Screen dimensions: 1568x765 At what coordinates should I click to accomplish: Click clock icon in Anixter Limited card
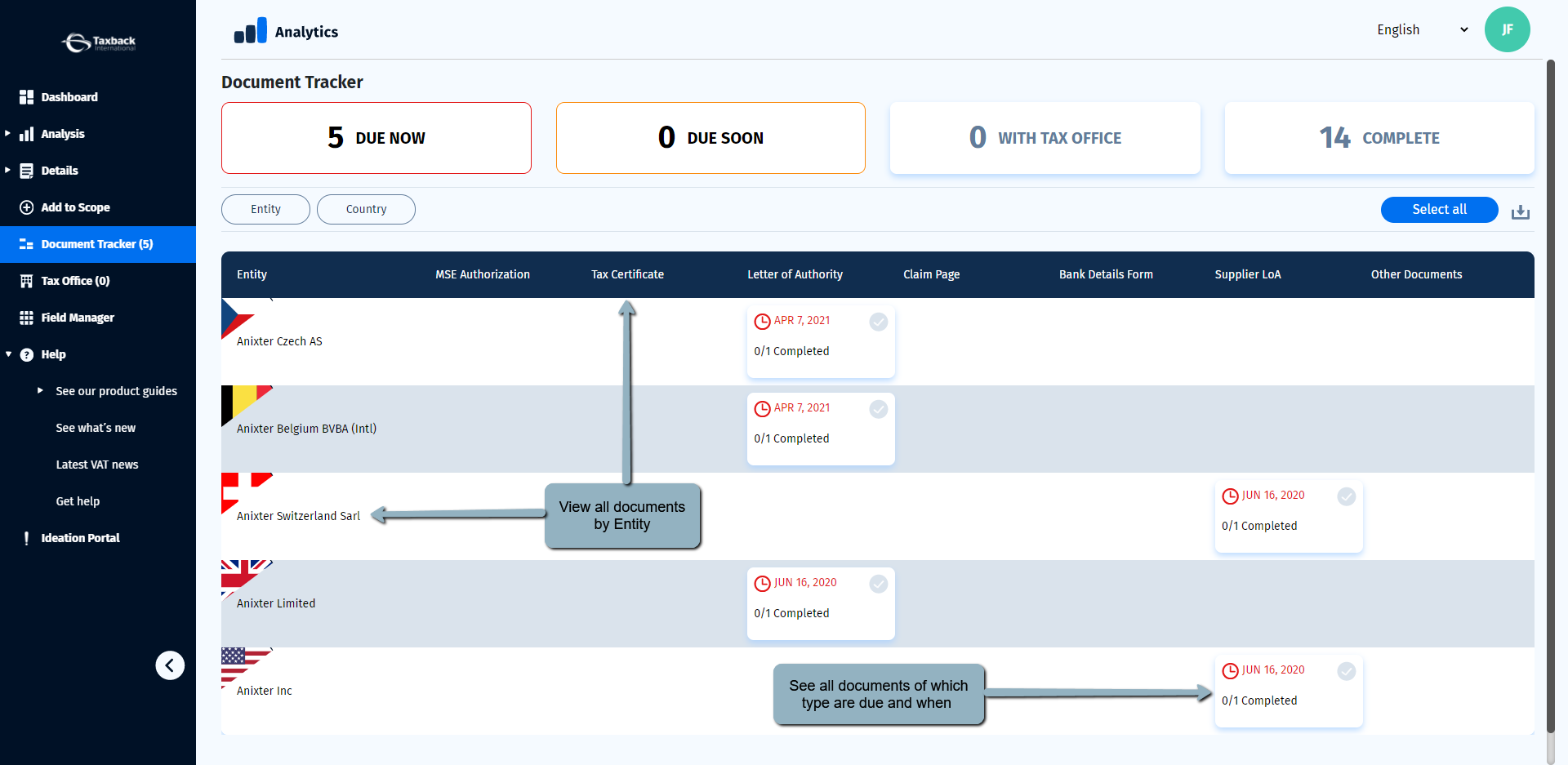pos(762,584)
